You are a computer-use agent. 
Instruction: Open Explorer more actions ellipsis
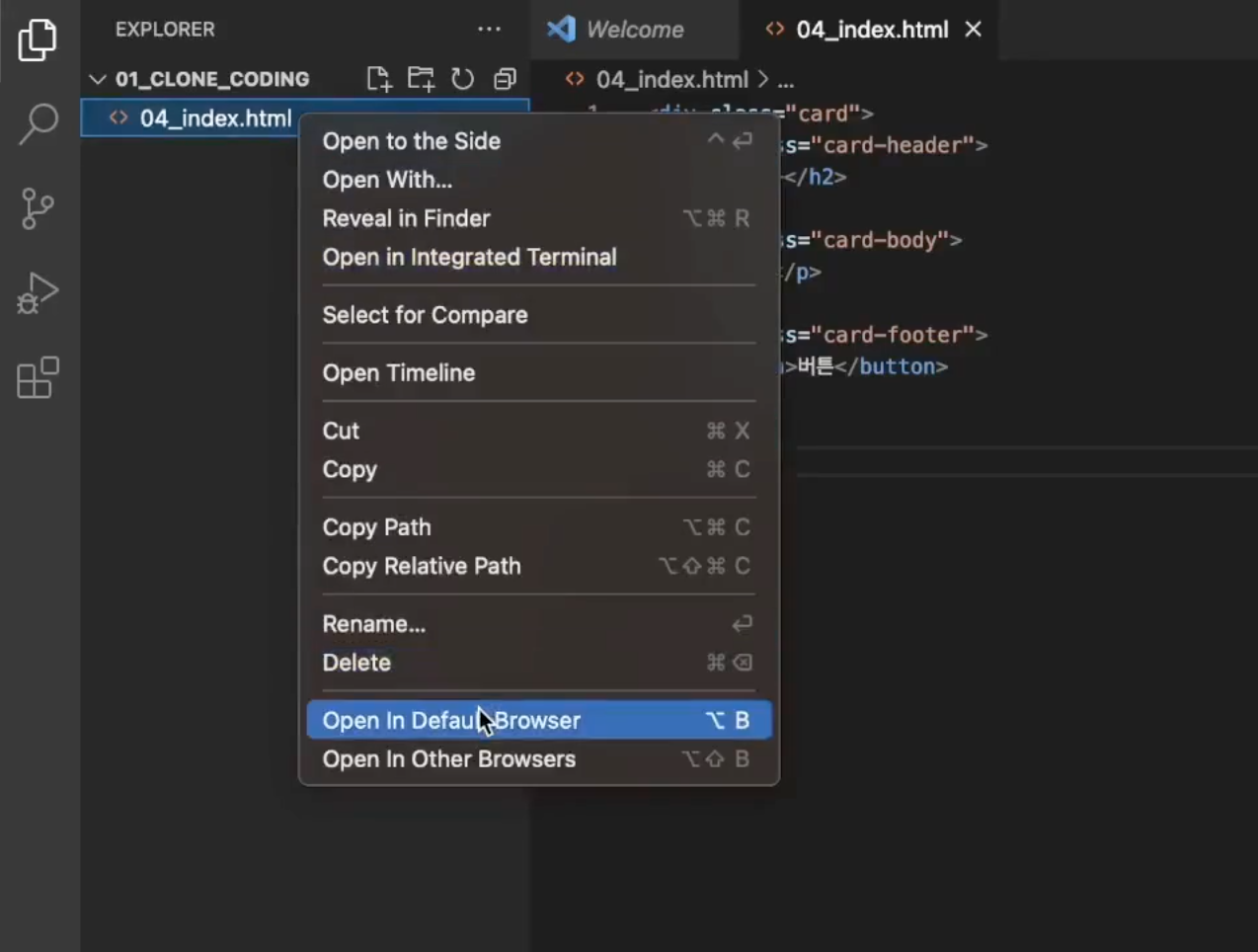(489, 30)
